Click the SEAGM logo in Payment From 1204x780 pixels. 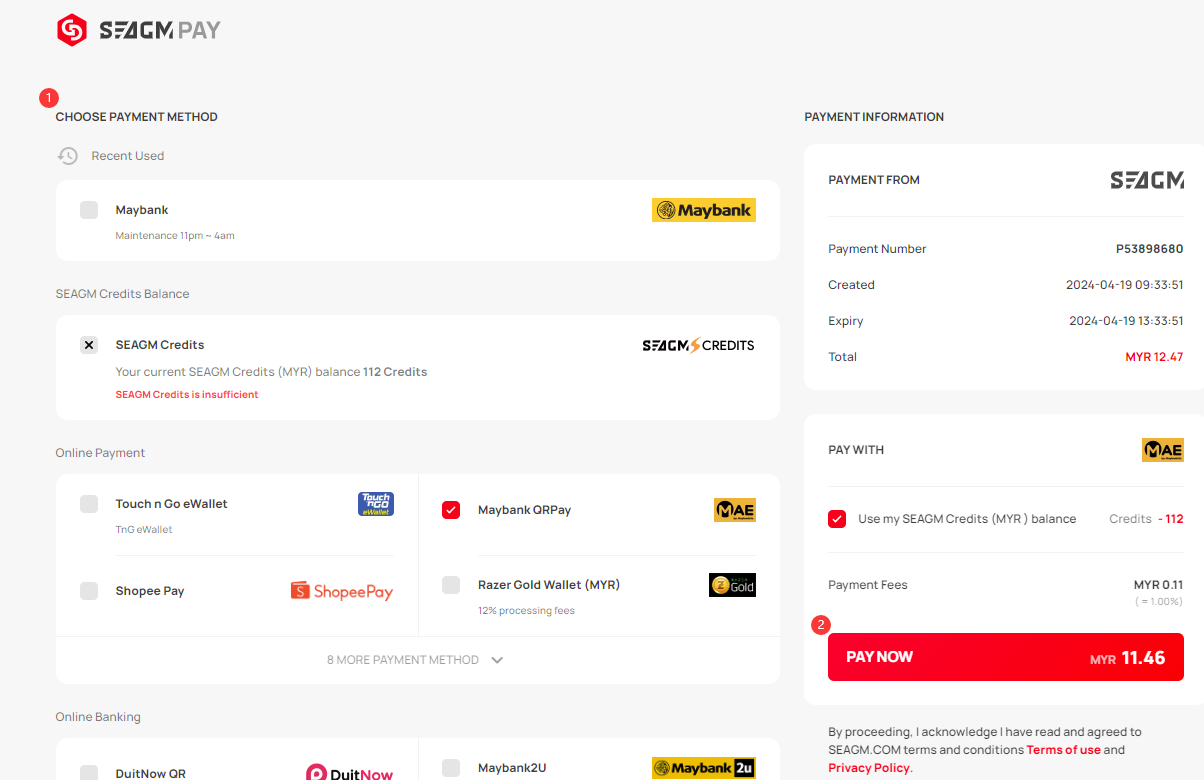pyautogui.click(x=1147, y=180)
